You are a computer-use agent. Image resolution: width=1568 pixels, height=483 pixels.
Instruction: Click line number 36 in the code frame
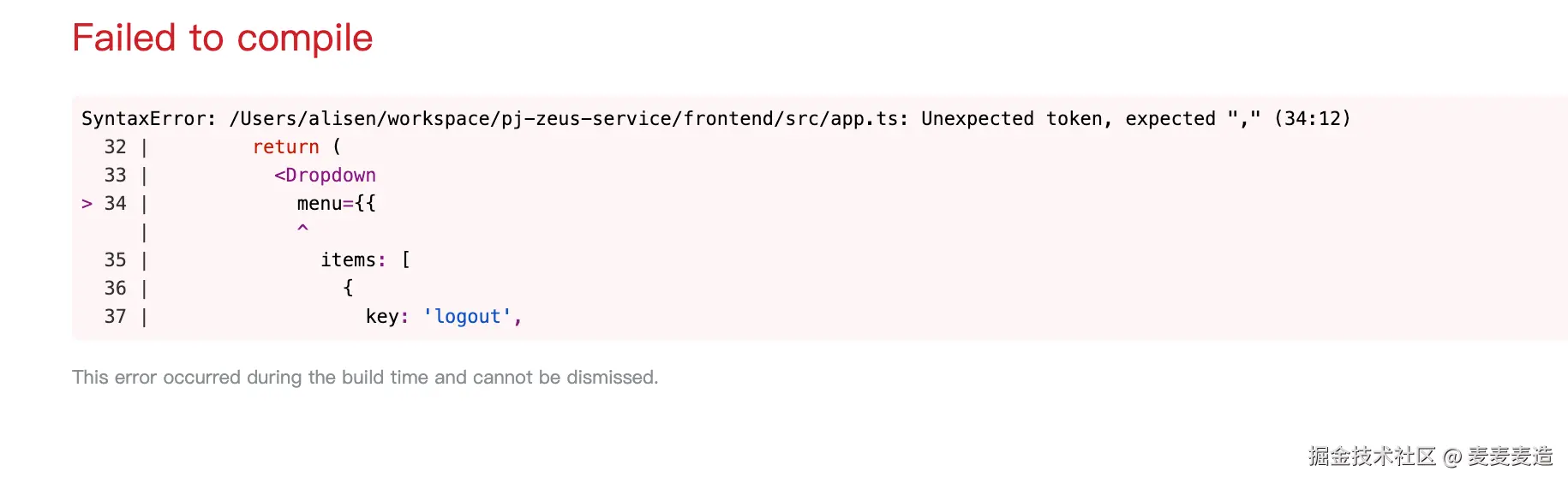pos(116,289)
